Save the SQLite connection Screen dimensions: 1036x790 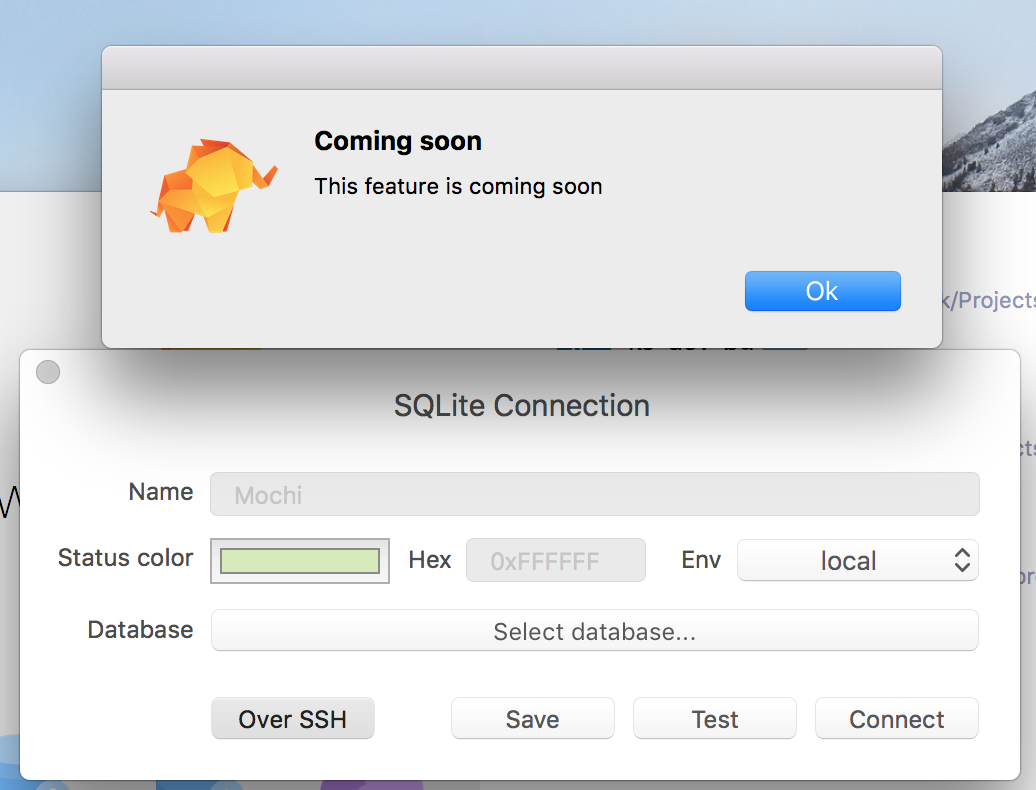tap(532, 719)
